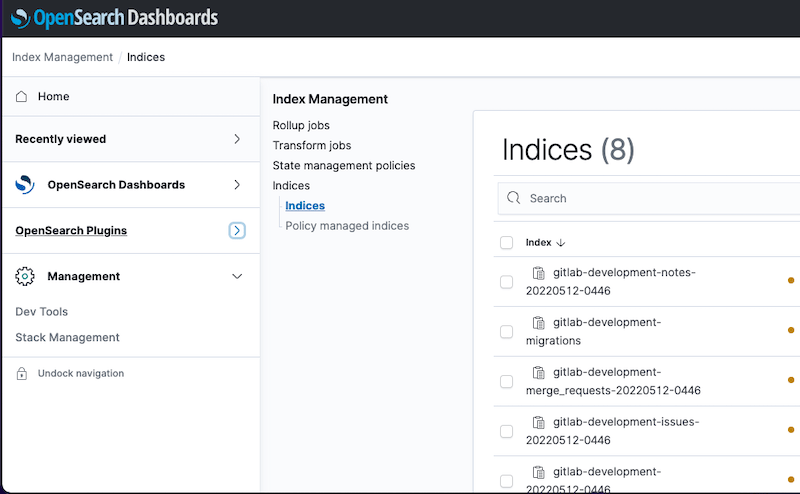Expand the Recently viewed section
The width and height of the screenshot is (800, 494).
tap(237, 139)
